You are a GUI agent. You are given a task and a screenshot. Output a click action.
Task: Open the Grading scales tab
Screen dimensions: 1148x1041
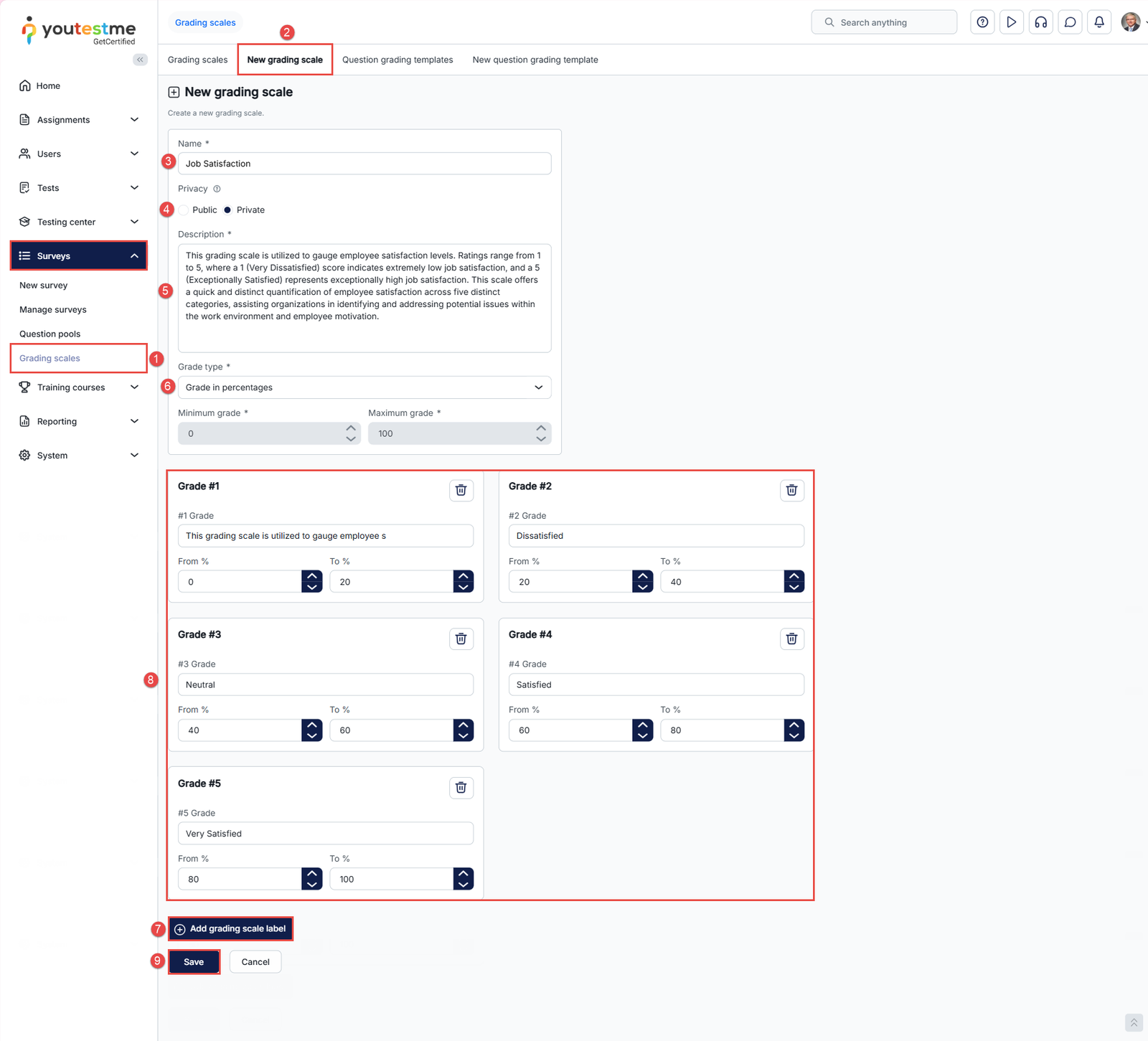197,60
